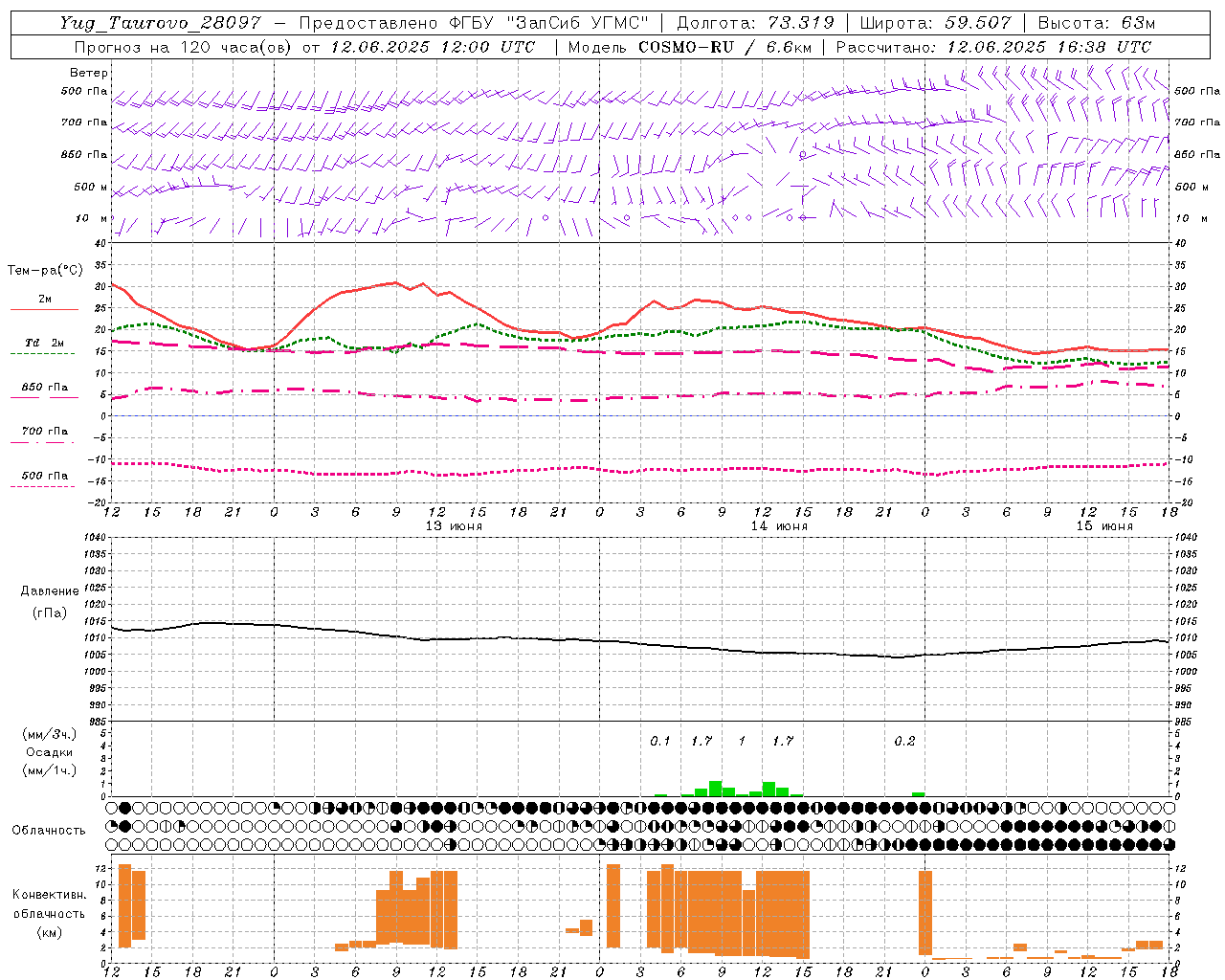Click the Конвективн. label
This screenshot has height=980, width=1225.
(49, 895)
